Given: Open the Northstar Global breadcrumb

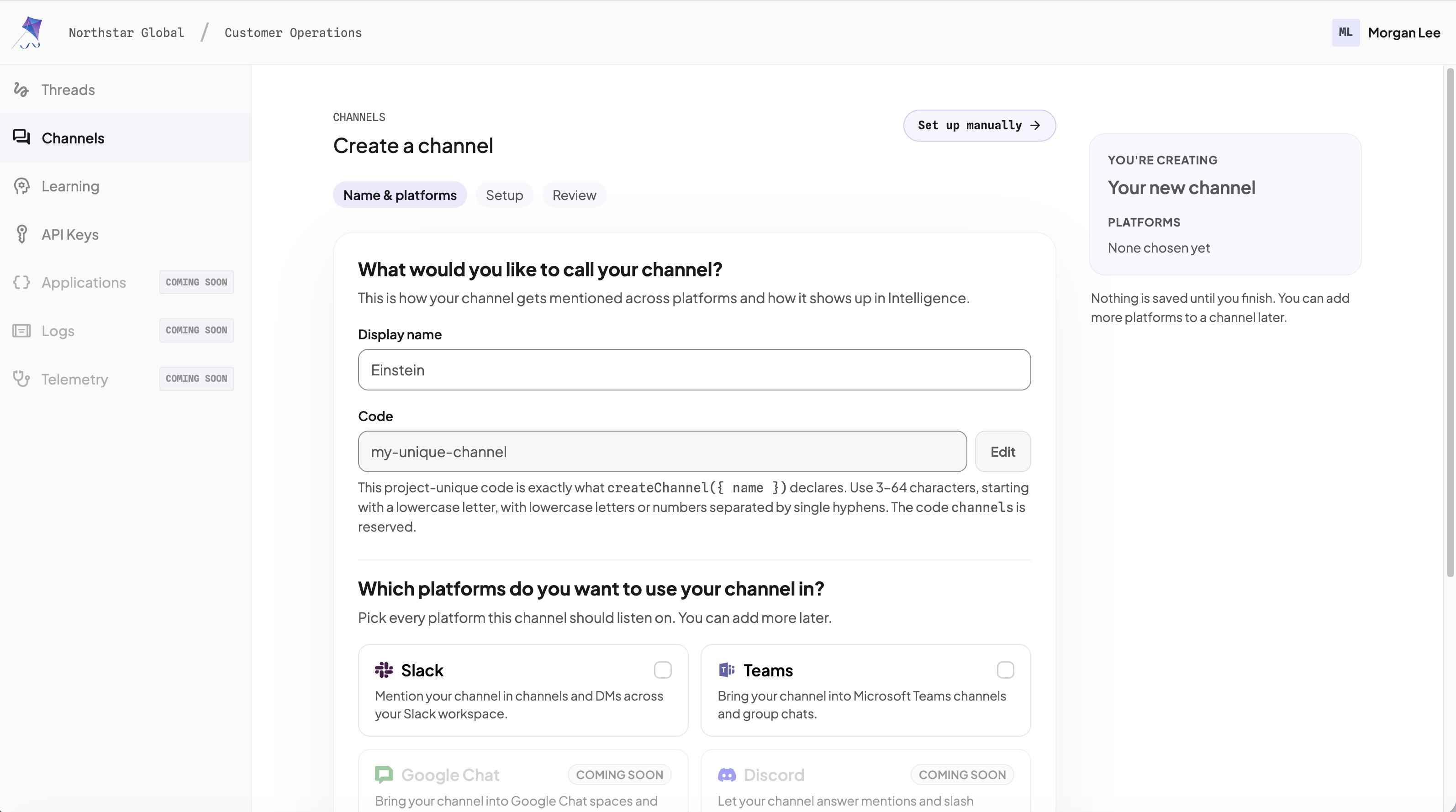Looking at the screenshot, I should click(x=127, y=33).
